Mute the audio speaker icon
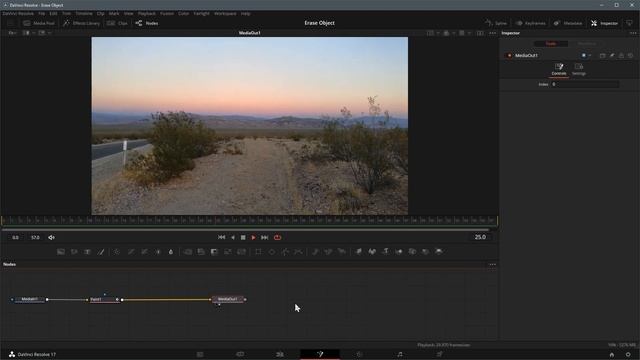The image size is (640, 360). 51,238
